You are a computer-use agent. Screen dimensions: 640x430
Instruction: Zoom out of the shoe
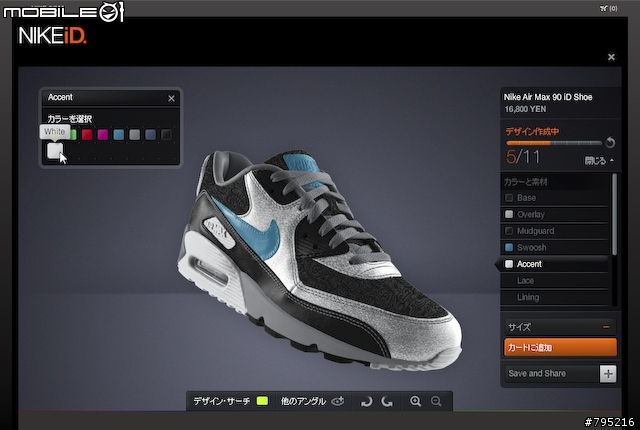point(436,401)
